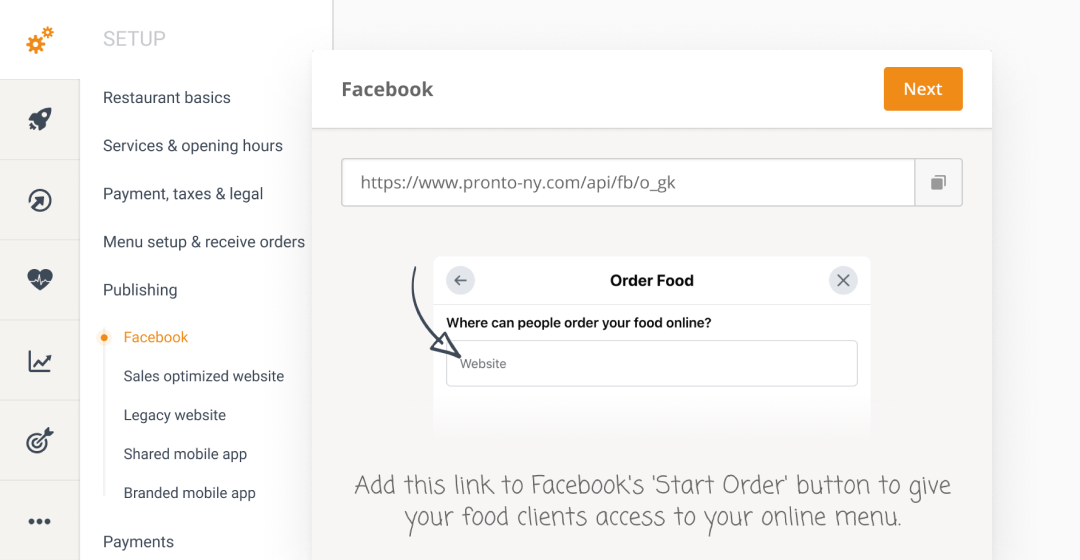This screenshot has height=560, width=1080.
Task: Expand Payment, taxes & legal section
Action: click(x=183, y=194)
